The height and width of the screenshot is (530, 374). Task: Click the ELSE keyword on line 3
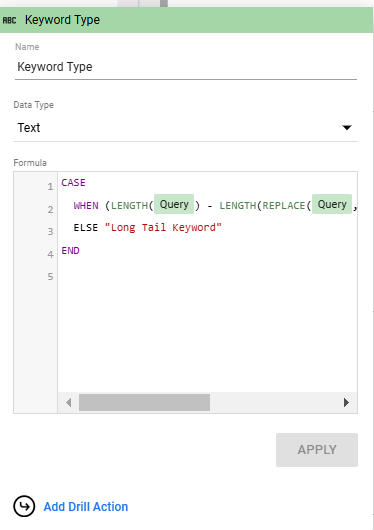click(x=86, y=227)
